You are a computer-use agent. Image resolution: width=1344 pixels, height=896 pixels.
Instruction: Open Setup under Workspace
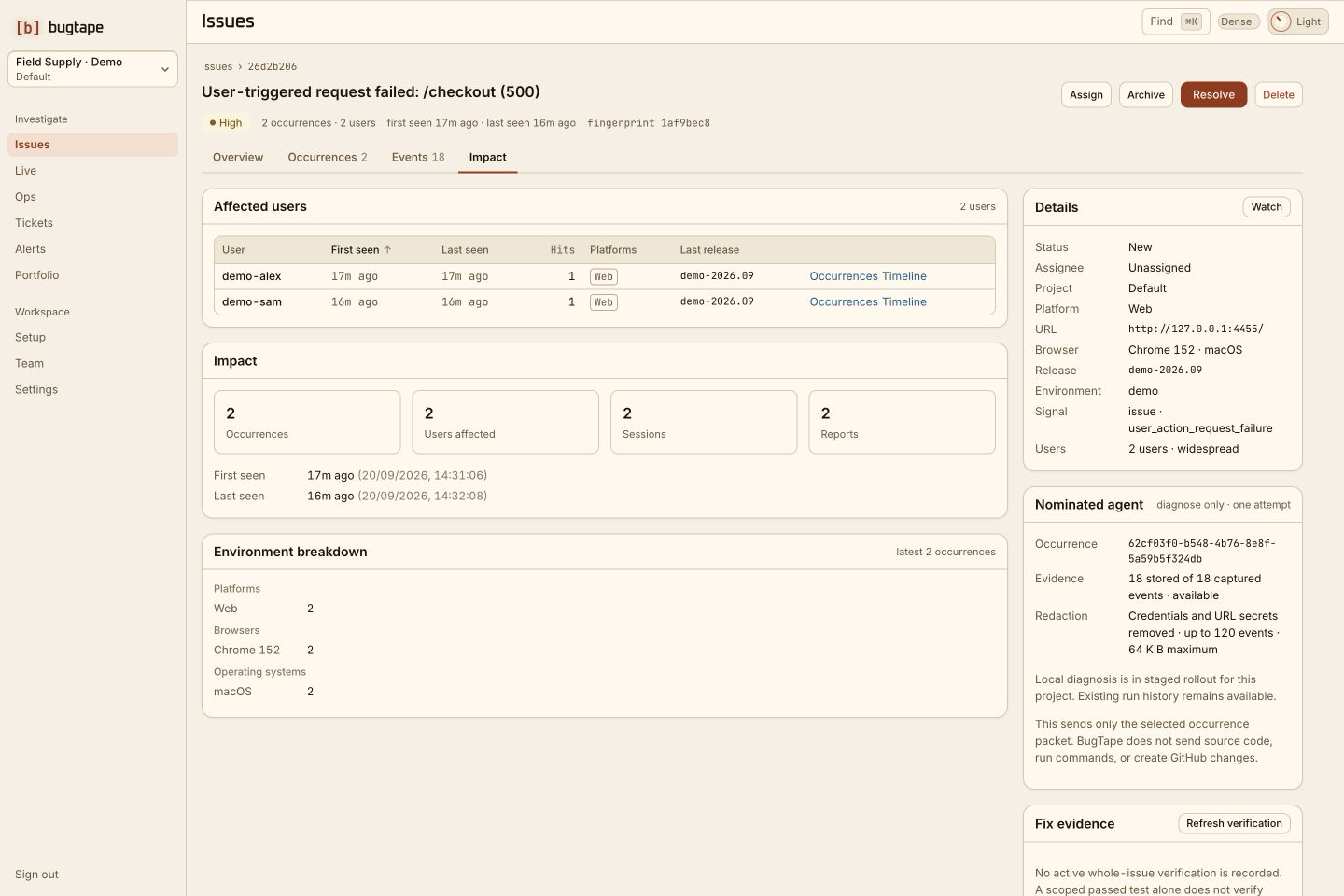pyautogui.click(x=92, y=337)
